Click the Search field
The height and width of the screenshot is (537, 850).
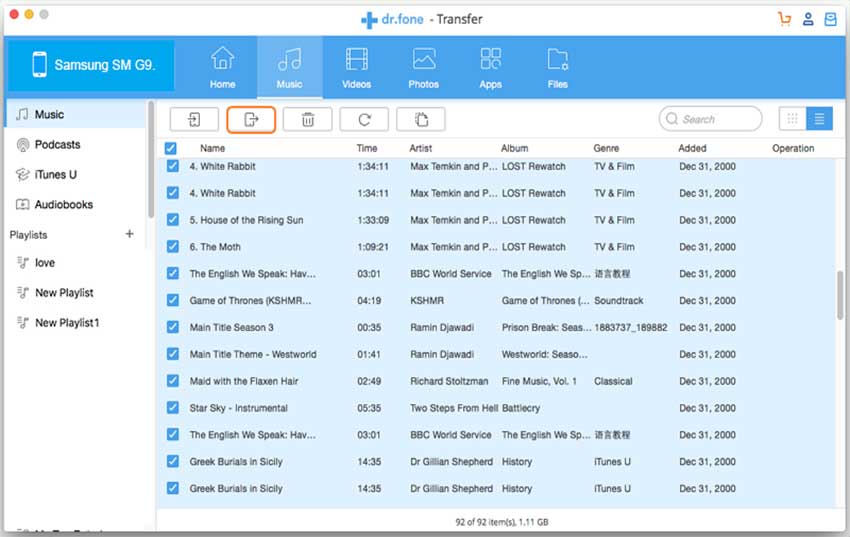(710, 119)
